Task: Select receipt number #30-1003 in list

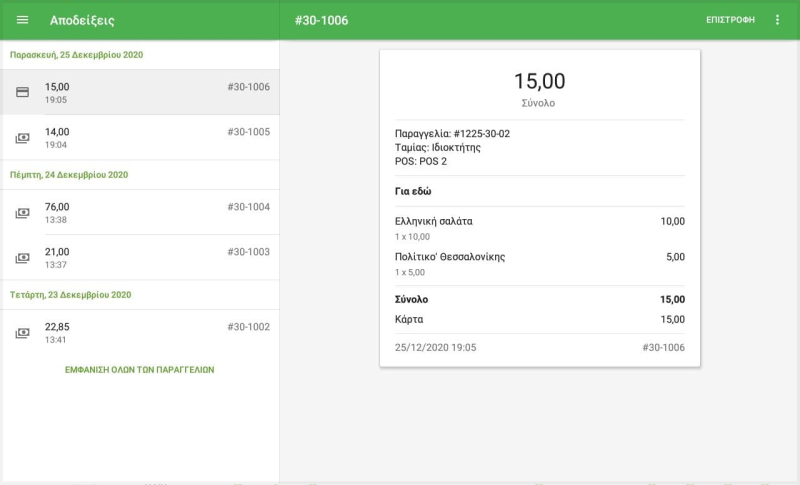Action: pos(248,252)
